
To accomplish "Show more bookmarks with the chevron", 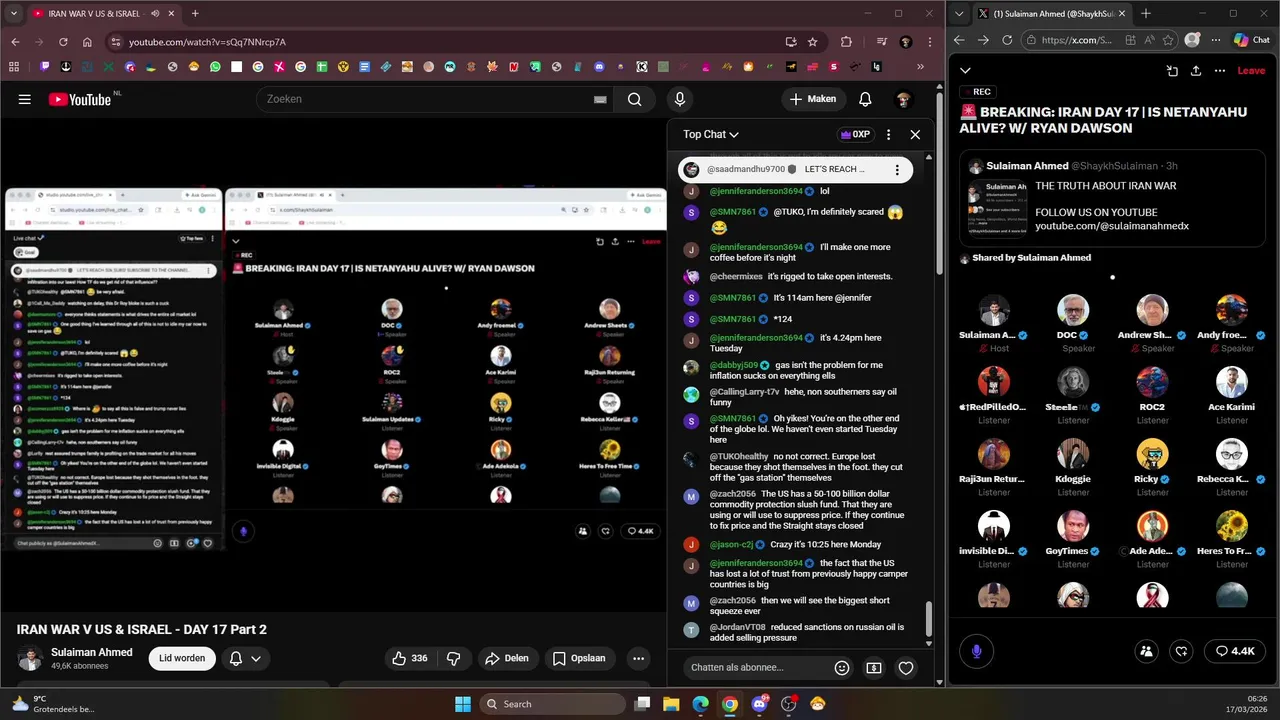I will coord(921,67).
